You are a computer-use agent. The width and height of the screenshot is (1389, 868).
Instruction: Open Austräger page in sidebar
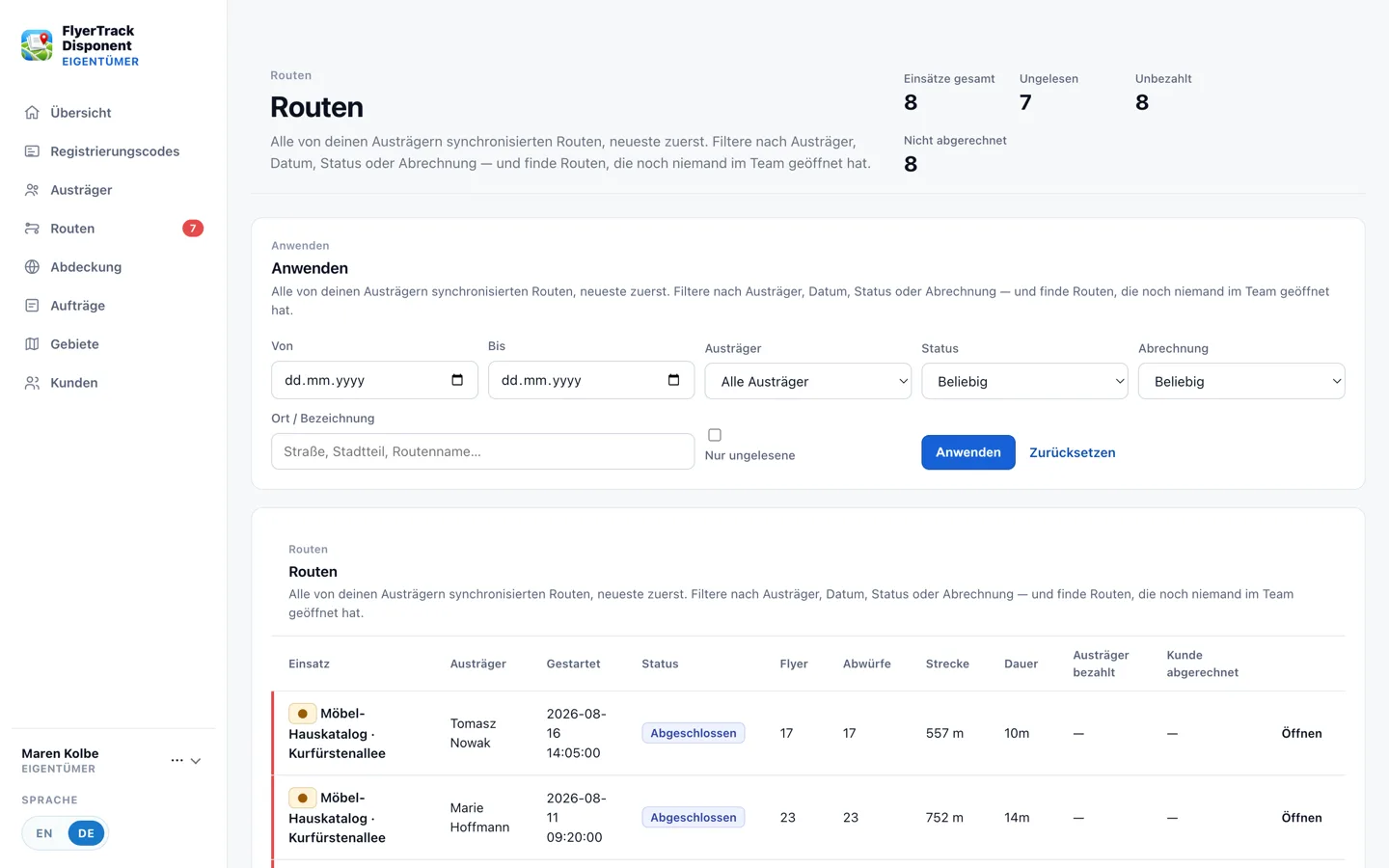[x=114, y=190]
